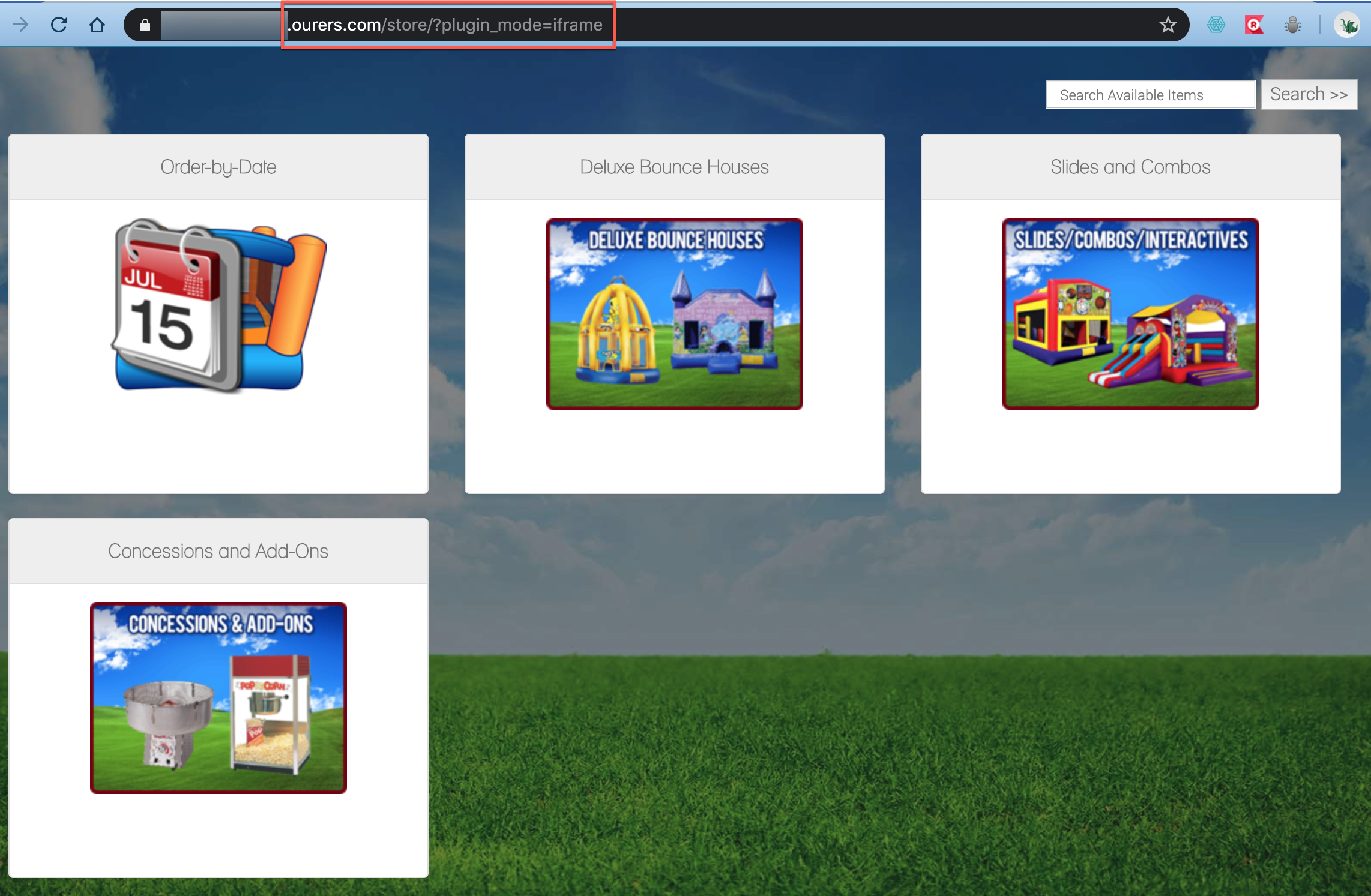Open the browser profile avatar
1371x896 pixels.
[1347, 25]
